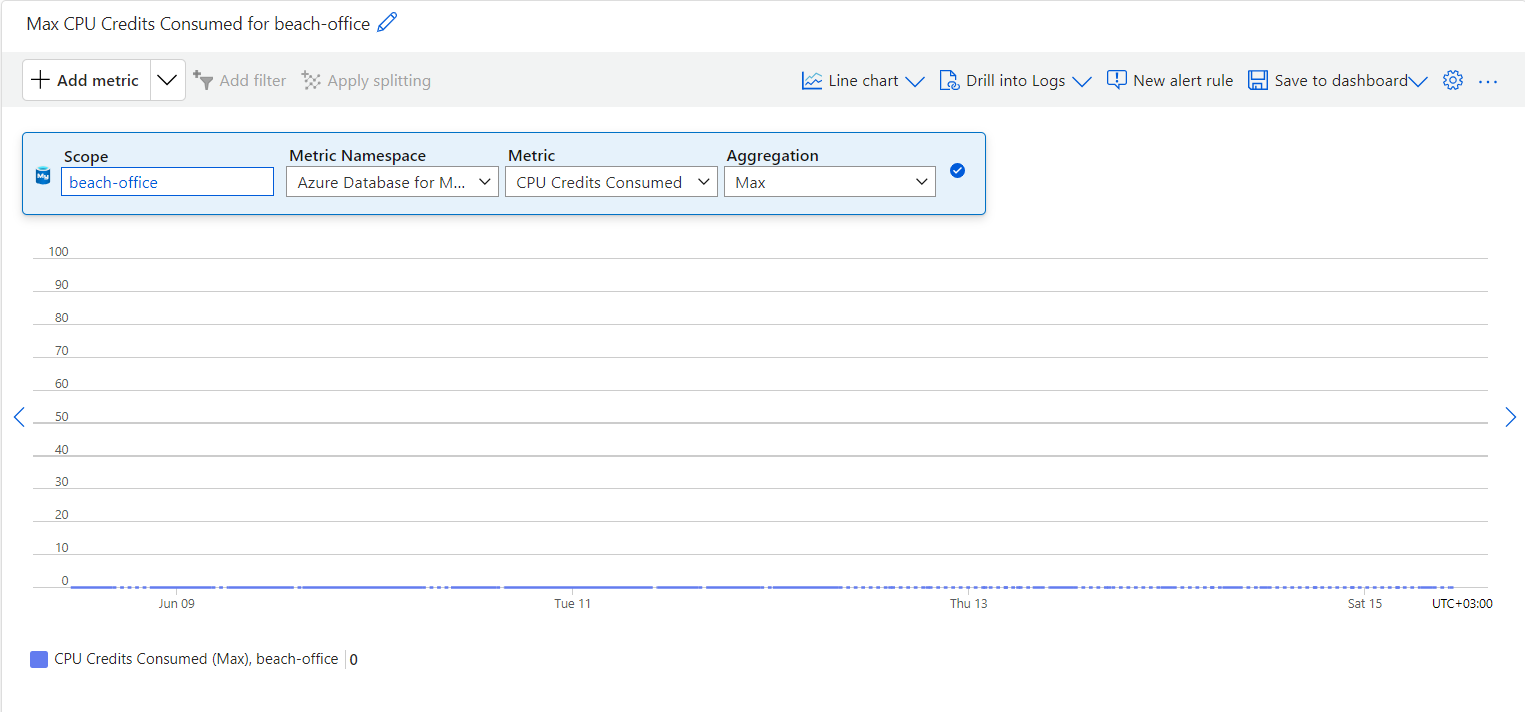Screen dimensions: 1525x712
Task: Edit chart title with pencil icon
Action: [x=387, y=23]
